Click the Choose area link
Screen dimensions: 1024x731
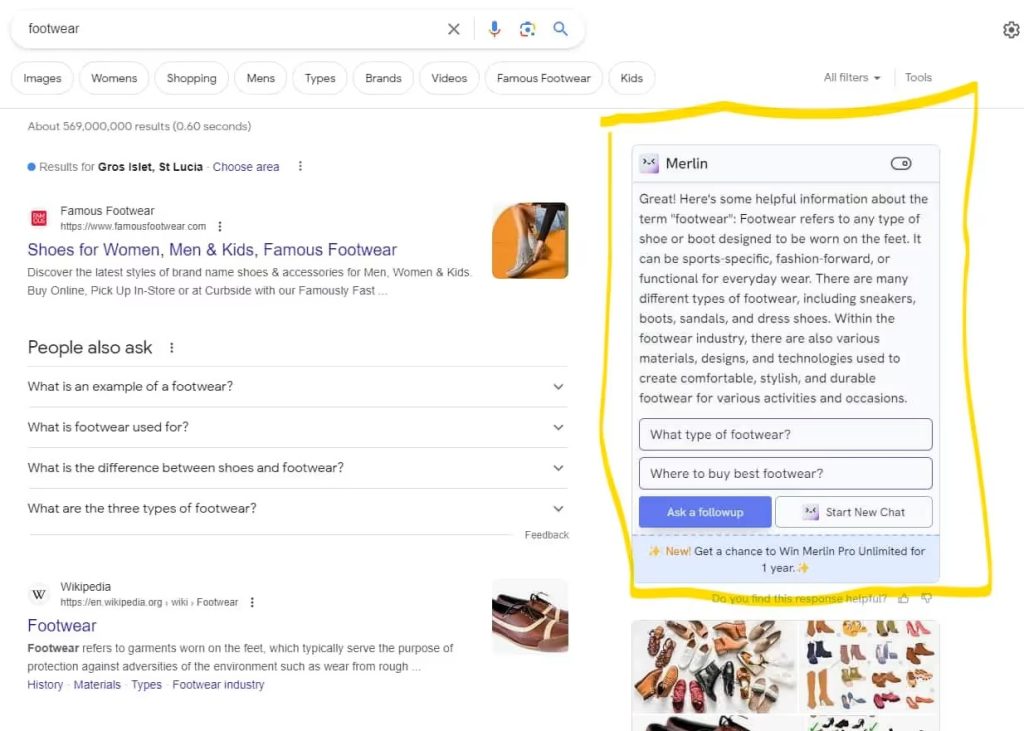pyautogui.click(x=246, y=167)
